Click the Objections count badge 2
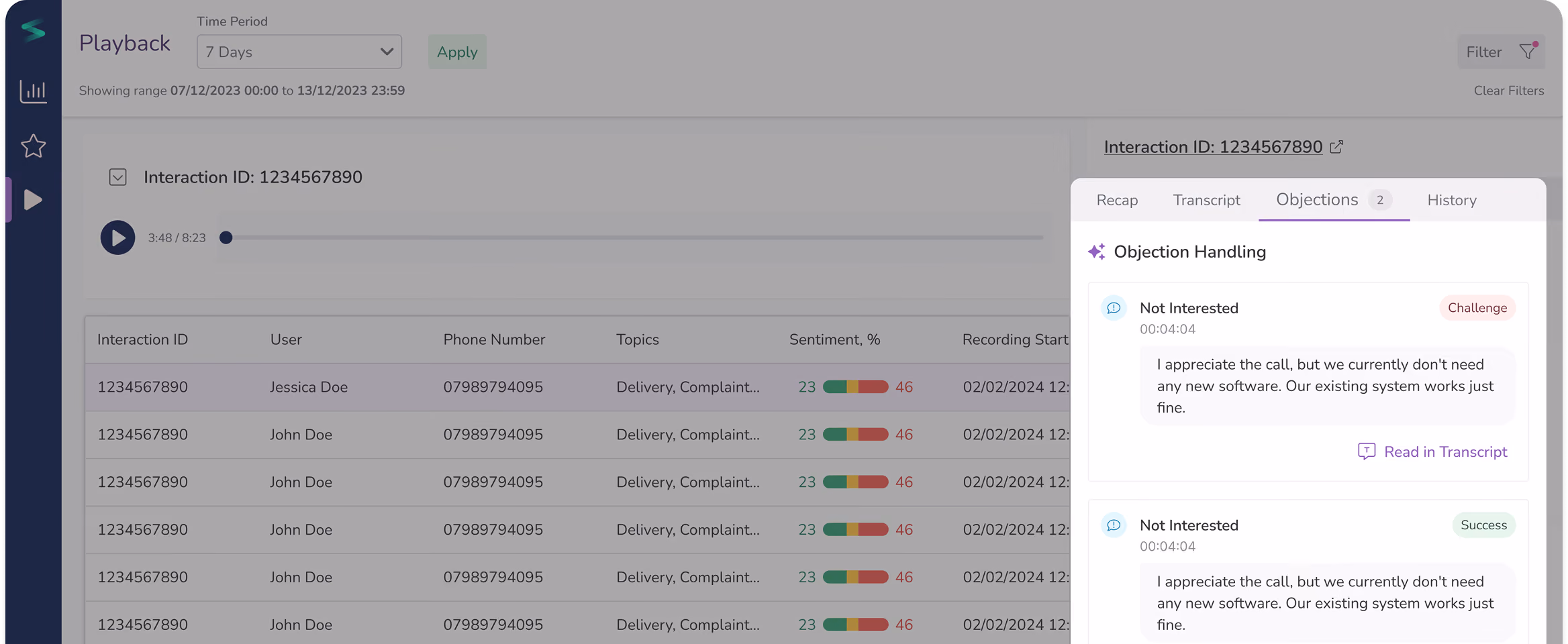This screenshot has width=1568, height=644. tap(1380, 200)
